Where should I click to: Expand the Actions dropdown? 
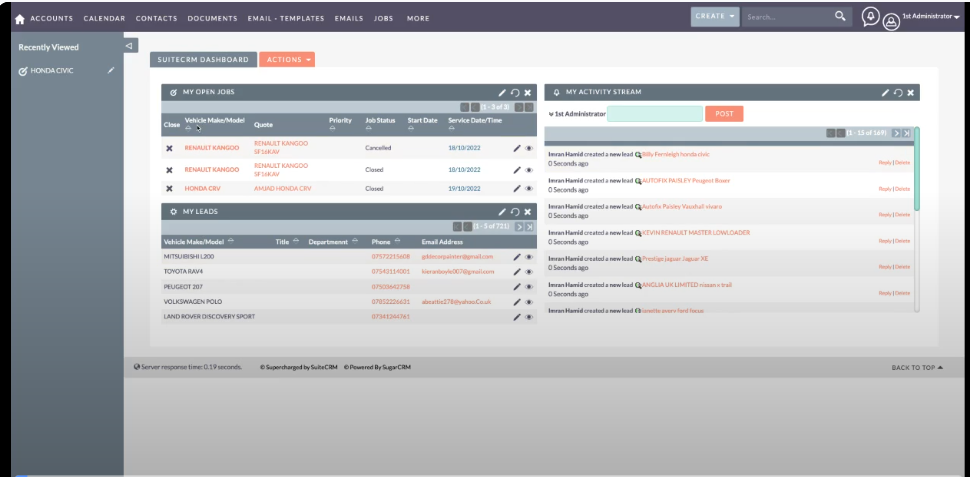(x=287, y=60)
